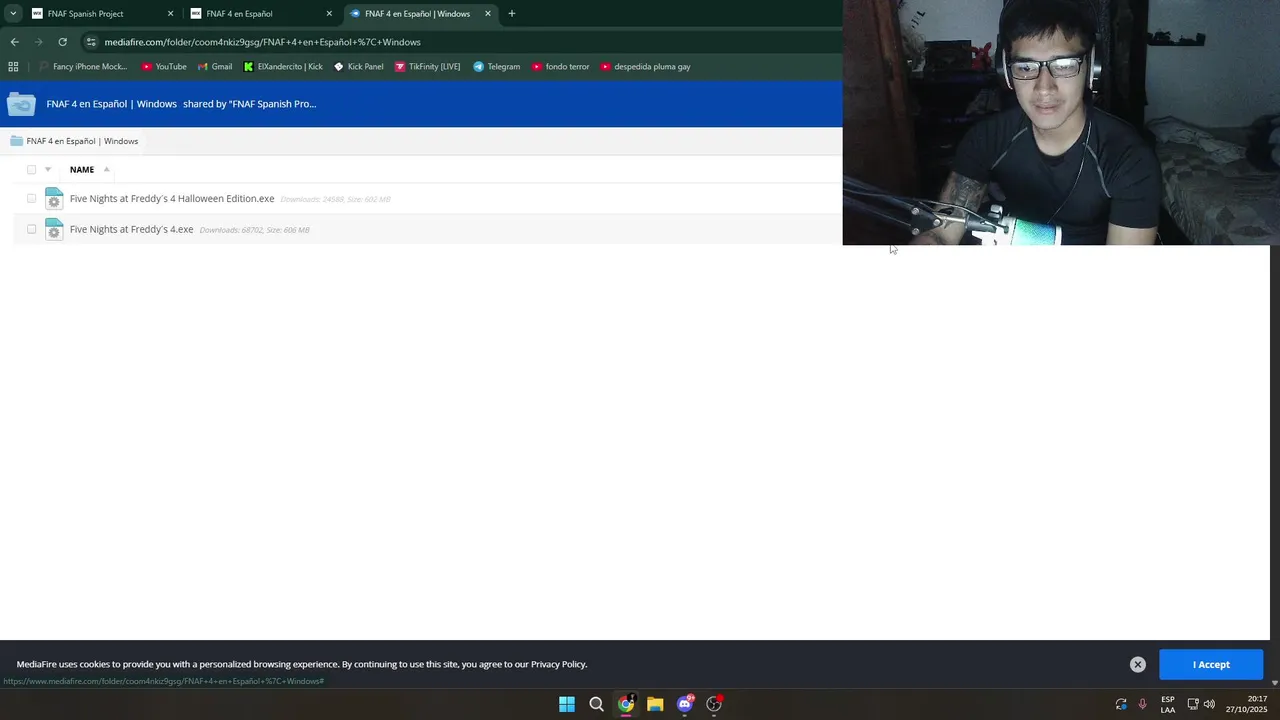Open the Chrome apps grid icon
Image resolution: width=1280 pixels, height=720 pixels.
click(x=13, y=67)
